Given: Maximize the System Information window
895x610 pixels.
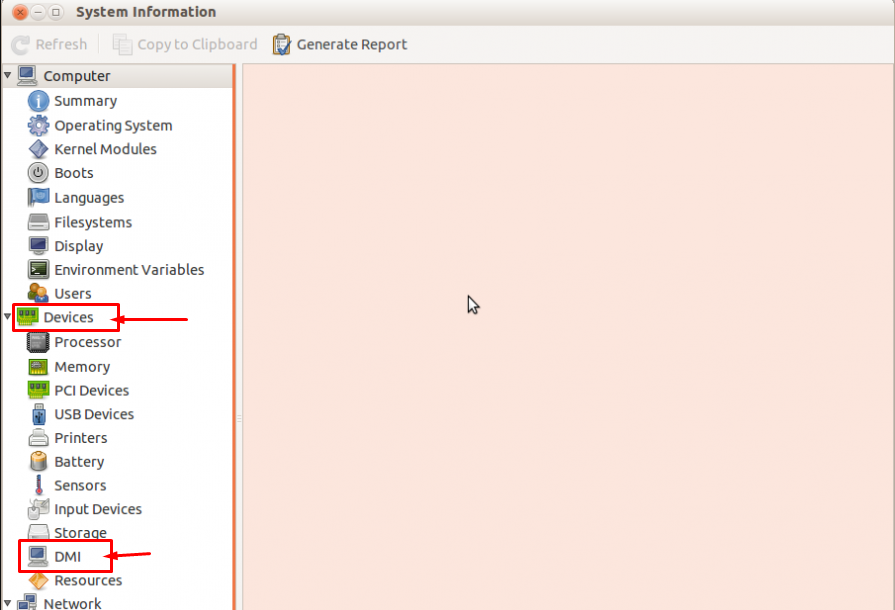Looking at the screenshot, I should click(x=56, y=12).
